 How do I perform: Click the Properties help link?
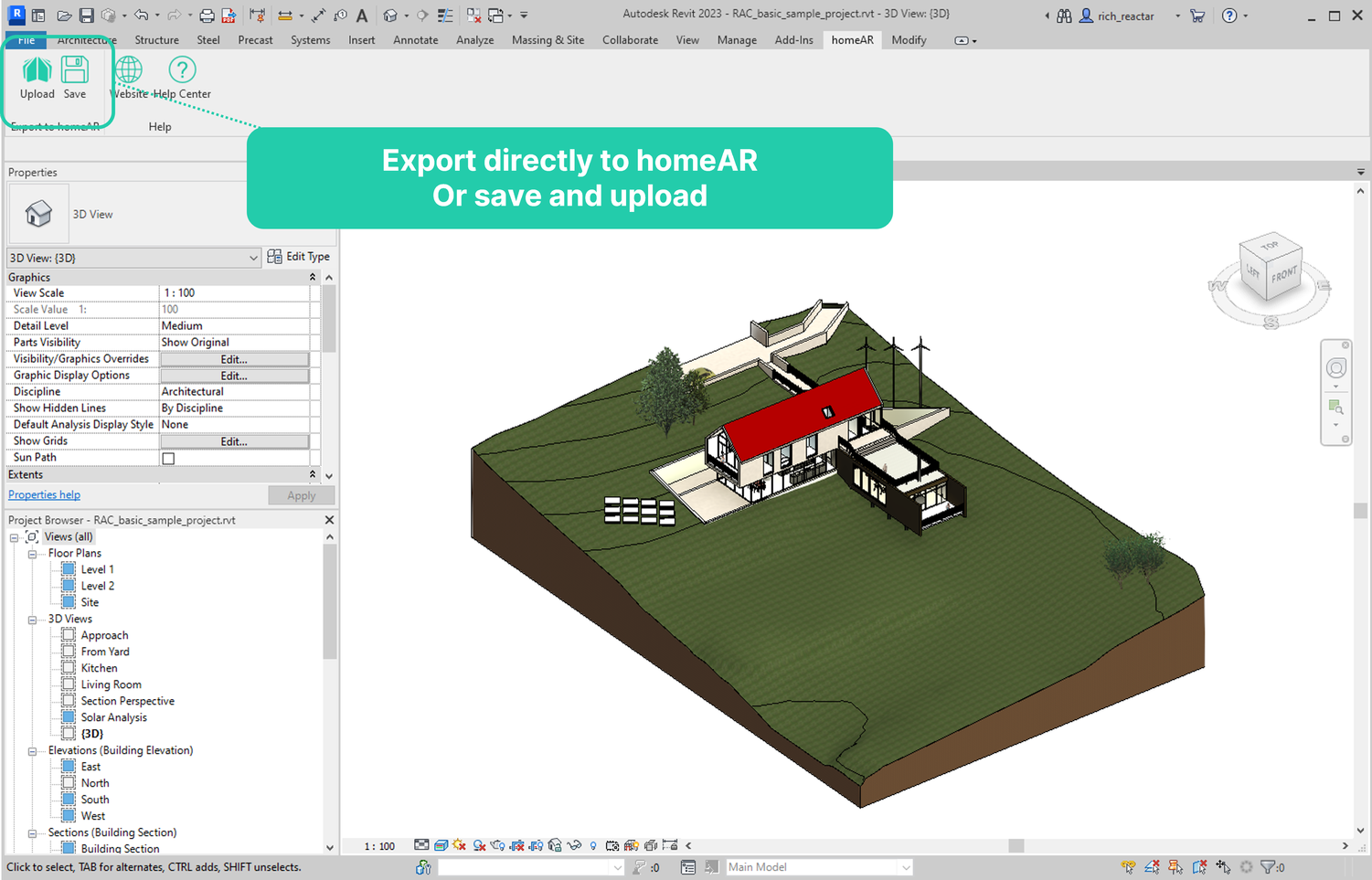(x=44, y=494)
